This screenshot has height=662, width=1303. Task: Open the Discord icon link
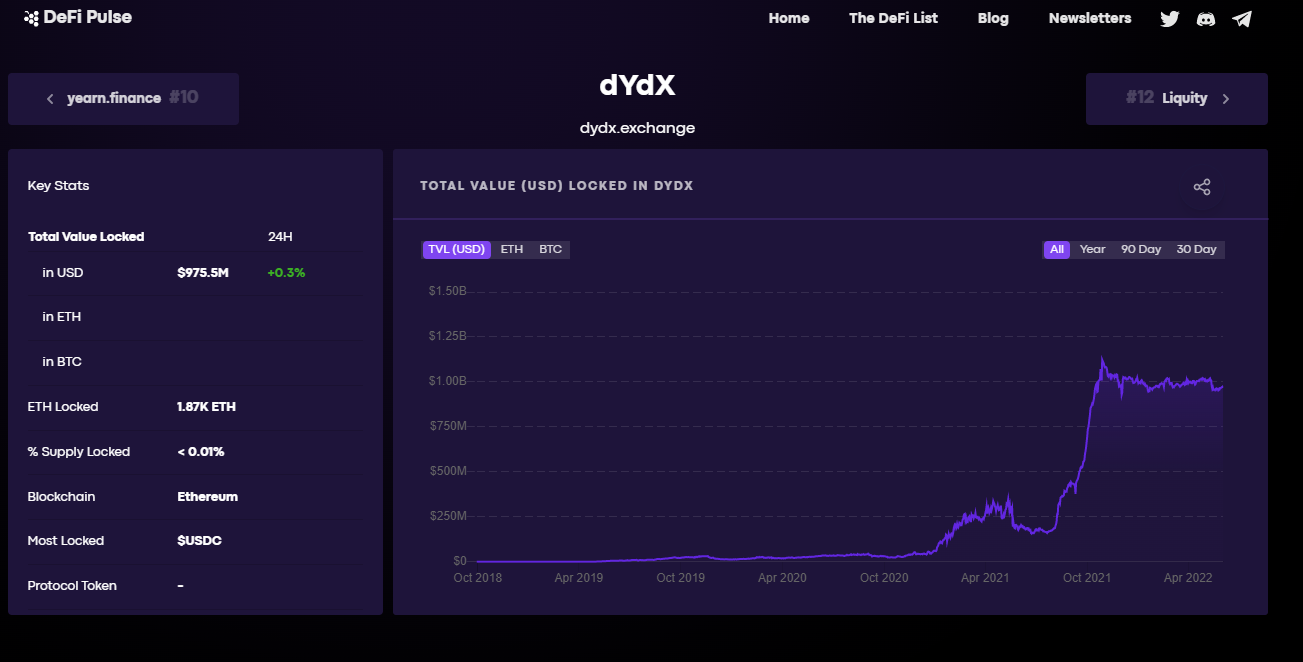pyautogui.click(x=1206, y=18)
